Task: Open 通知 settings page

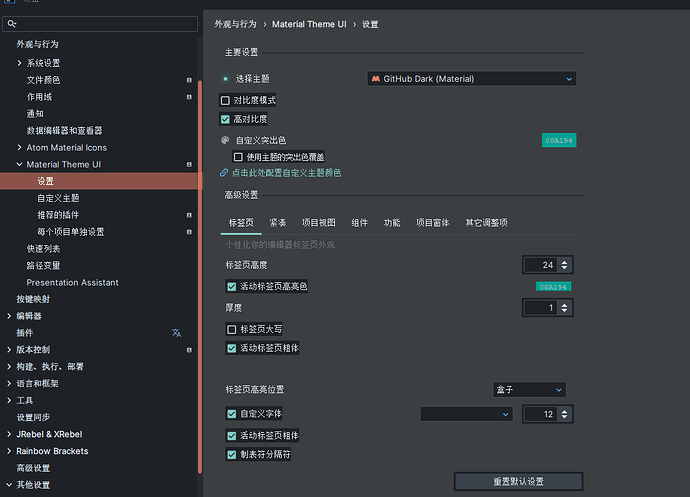Action: (35, 114)
